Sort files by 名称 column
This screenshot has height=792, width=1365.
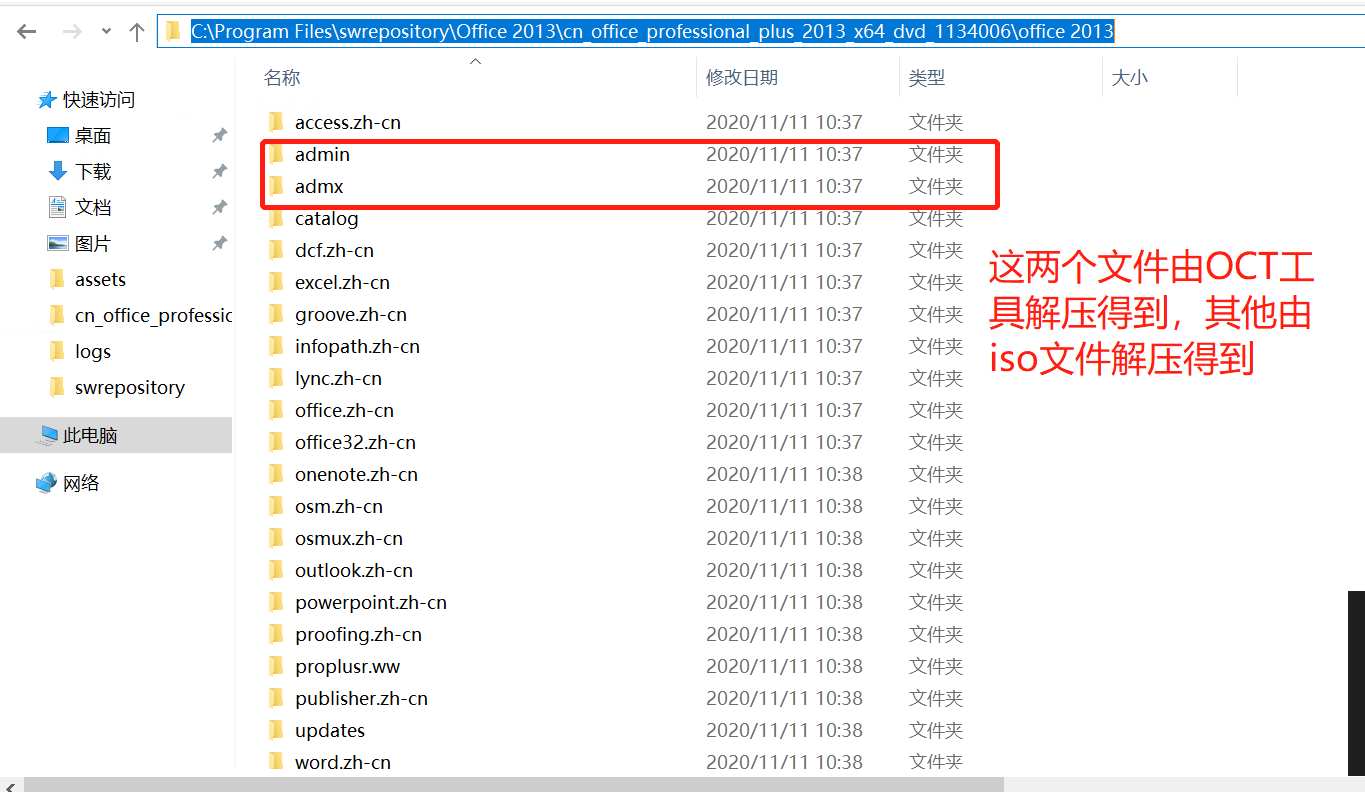coord(282,77)
